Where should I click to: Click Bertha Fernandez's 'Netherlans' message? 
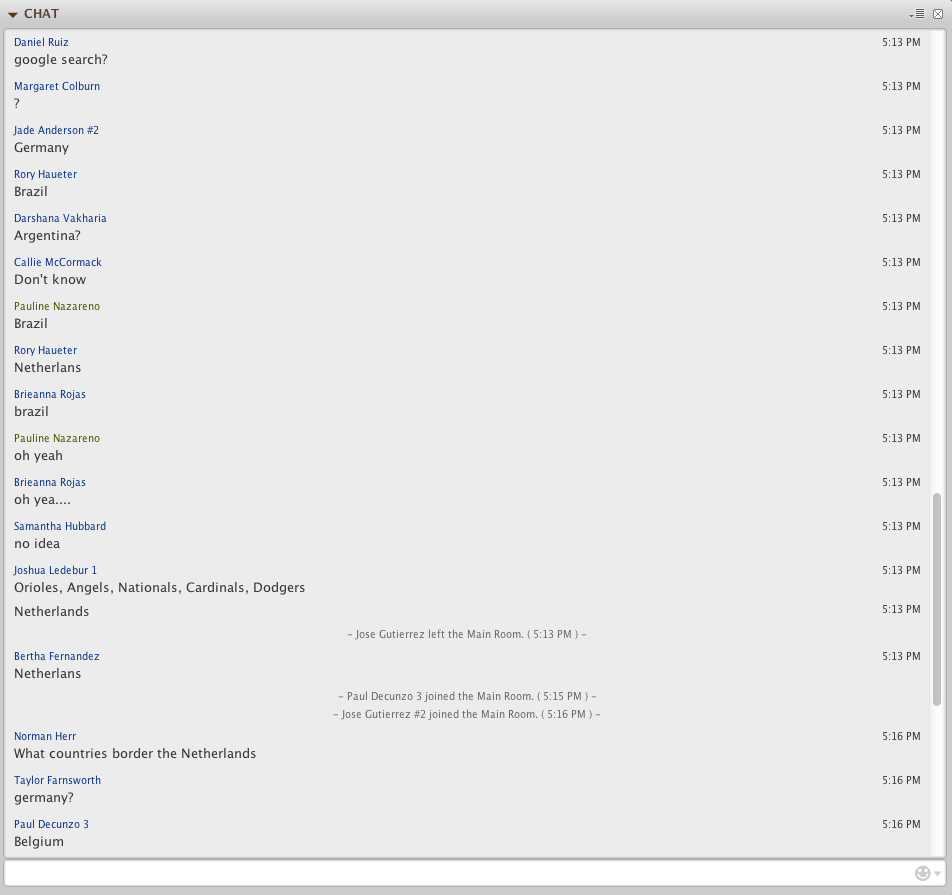click(x=47, y=673)
